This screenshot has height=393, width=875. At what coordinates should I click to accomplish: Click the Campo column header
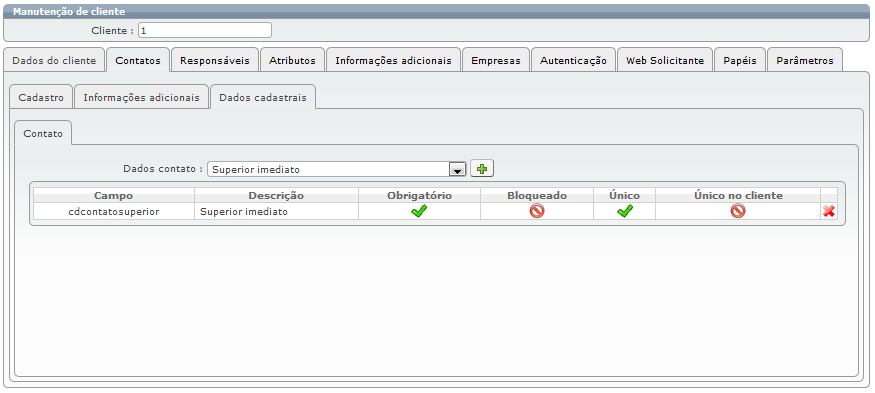(114, 195)
